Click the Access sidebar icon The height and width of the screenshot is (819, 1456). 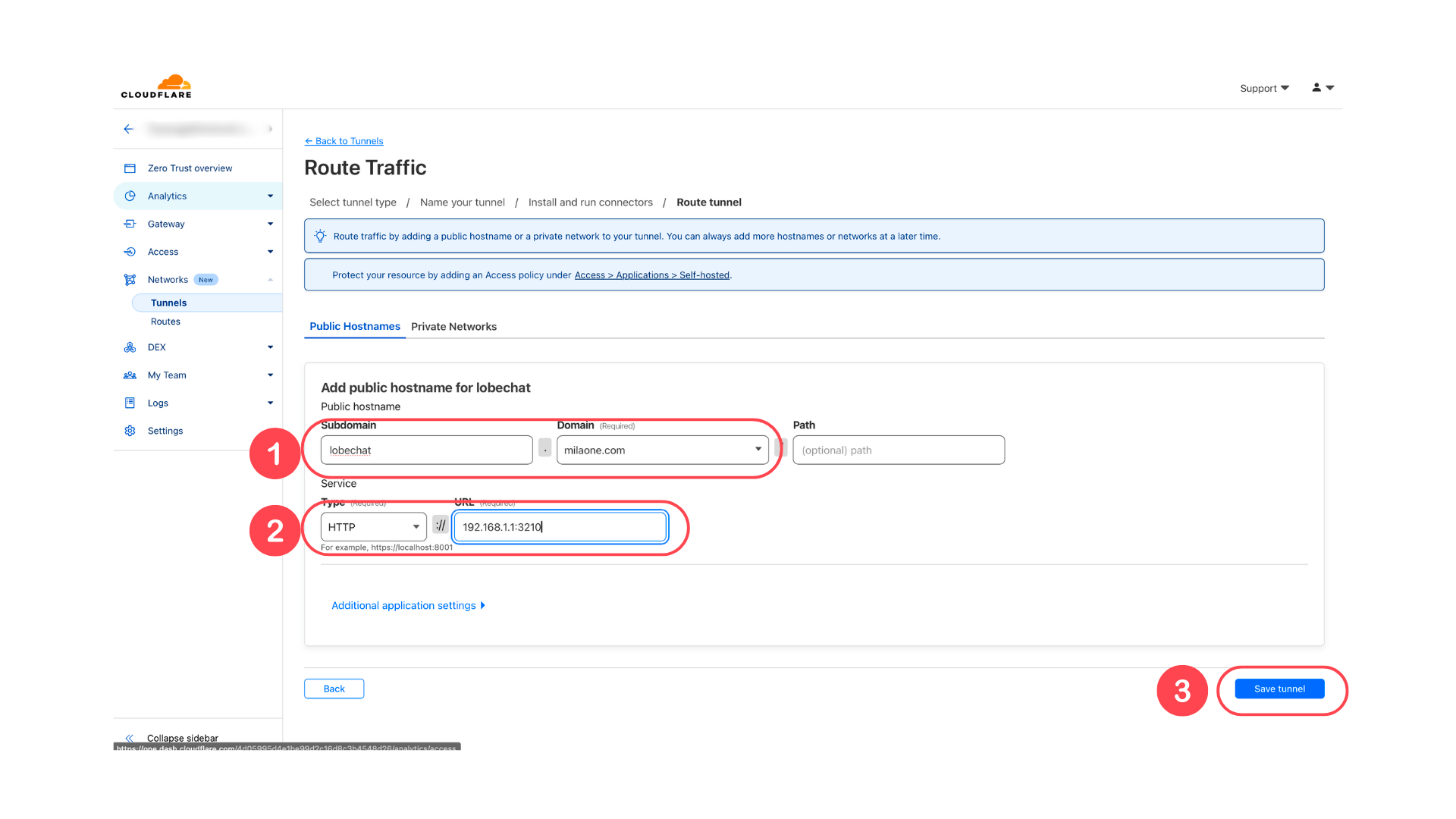(x=130, y=252)
